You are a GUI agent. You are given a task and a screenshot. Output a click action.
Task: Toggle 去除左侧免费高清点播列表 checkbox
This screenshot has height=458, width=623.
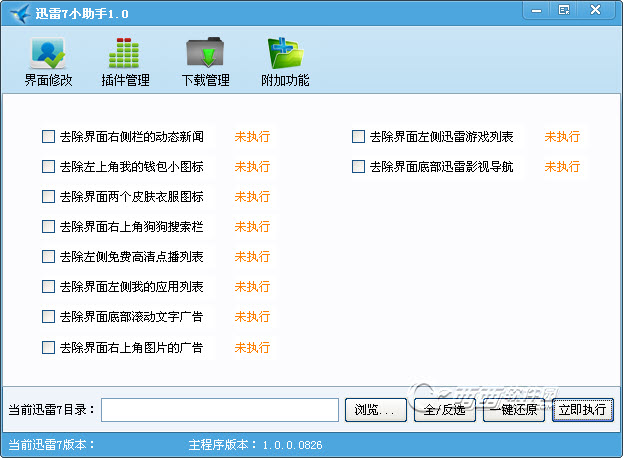[x=48, y=257]
